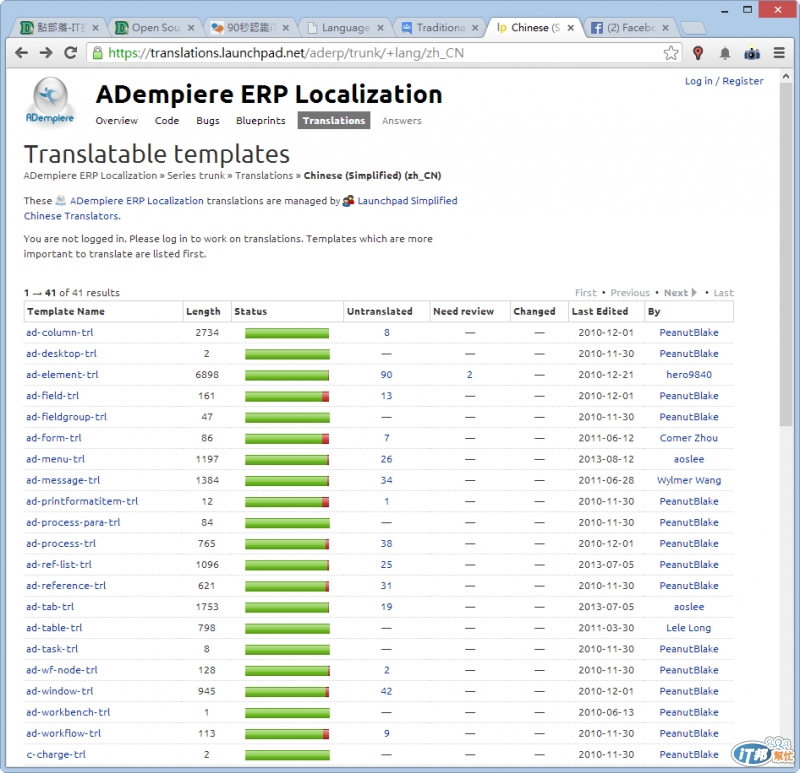Open the Overview section
This screenshot has width=800, height=773.
[x=116, y=120]
